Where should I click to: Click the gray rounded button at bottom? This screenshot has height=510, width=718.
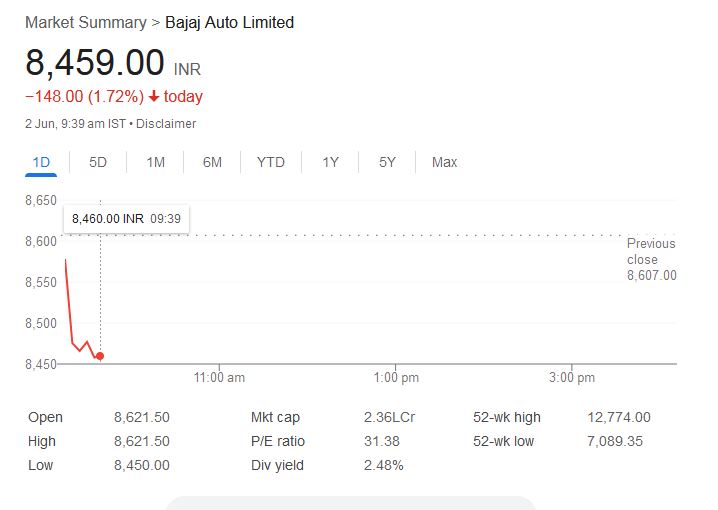[350, 503]
